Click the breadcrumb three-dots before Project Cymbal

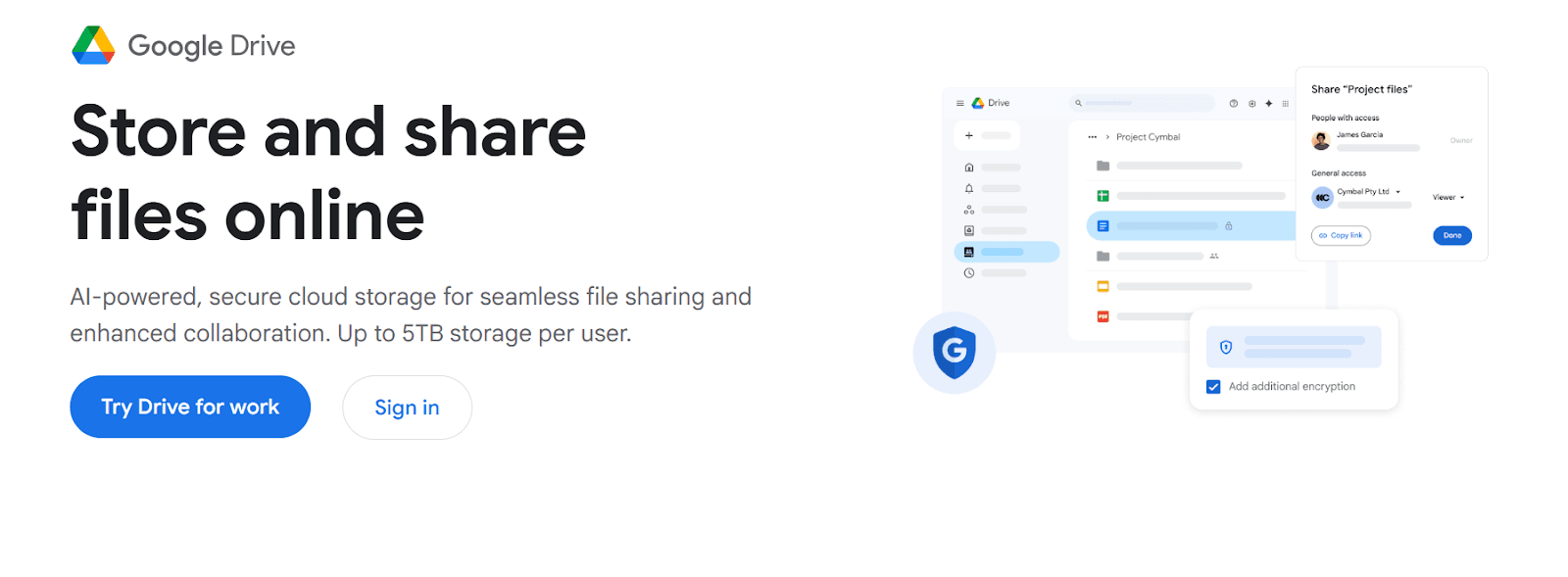[1092, 137]
